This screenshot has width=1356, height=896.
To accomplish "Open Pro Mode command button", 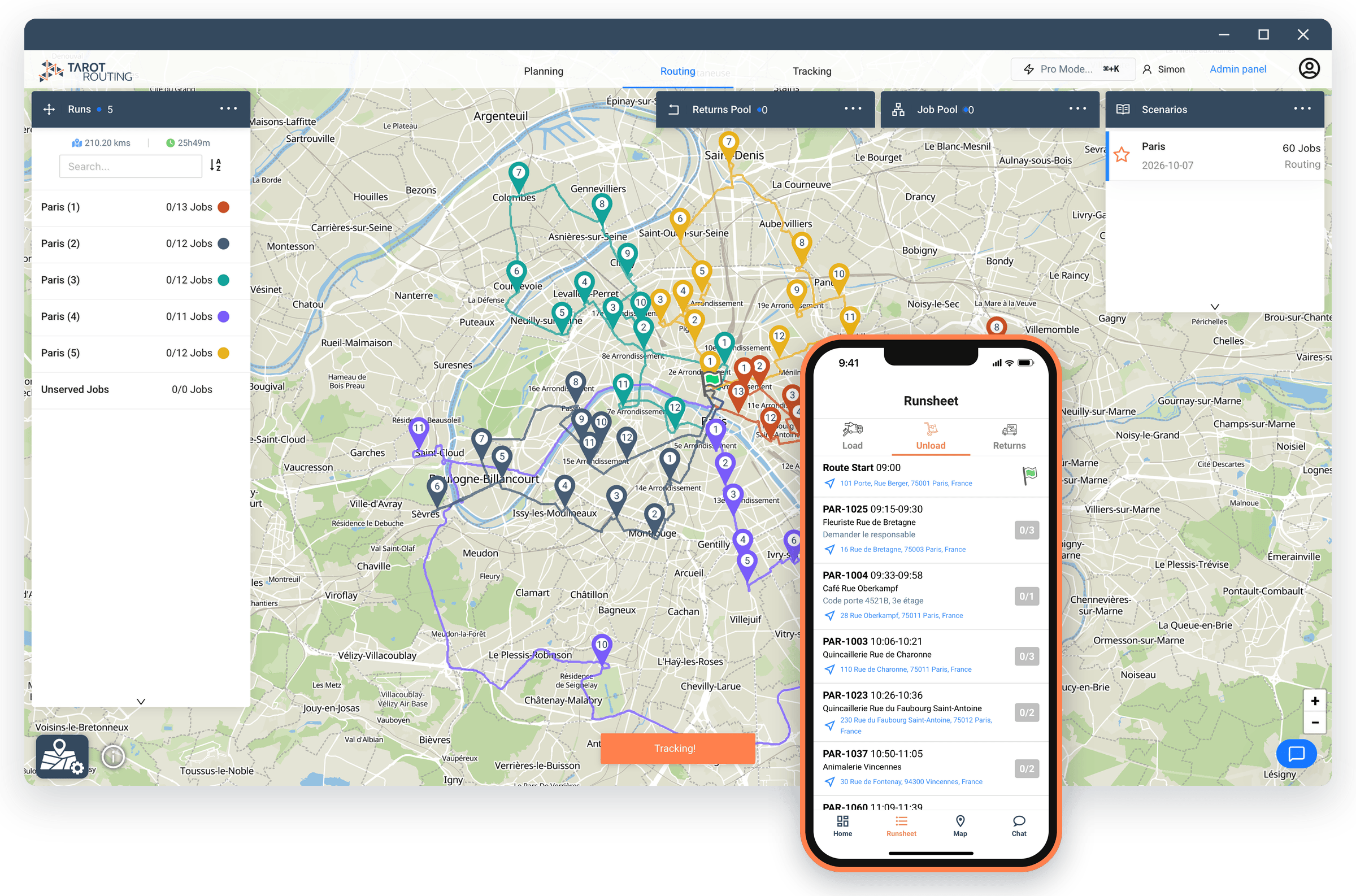I will (x=1072, y=69).
